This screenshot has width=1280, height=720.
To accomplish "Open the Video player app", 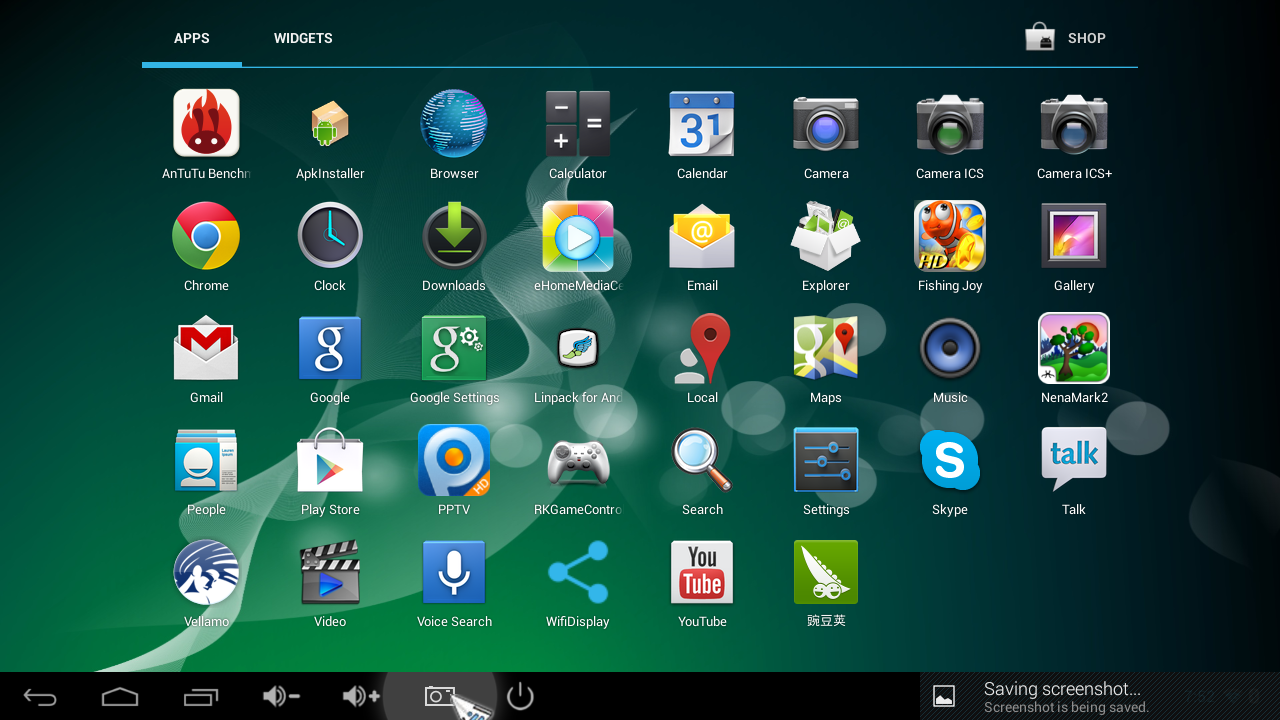I will (330, 572).
